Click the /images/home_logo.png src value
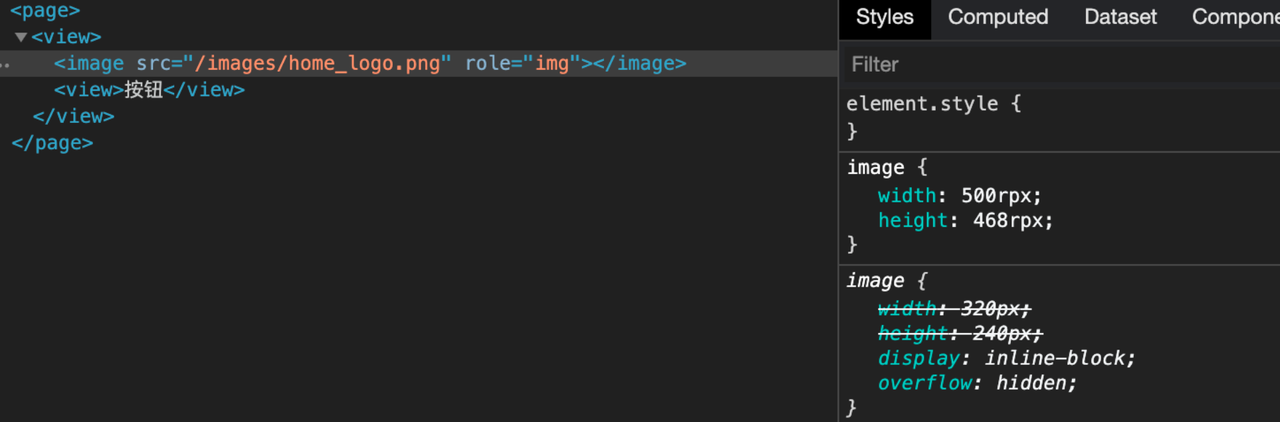1280x422 pixels. click(x=318, y=63)
